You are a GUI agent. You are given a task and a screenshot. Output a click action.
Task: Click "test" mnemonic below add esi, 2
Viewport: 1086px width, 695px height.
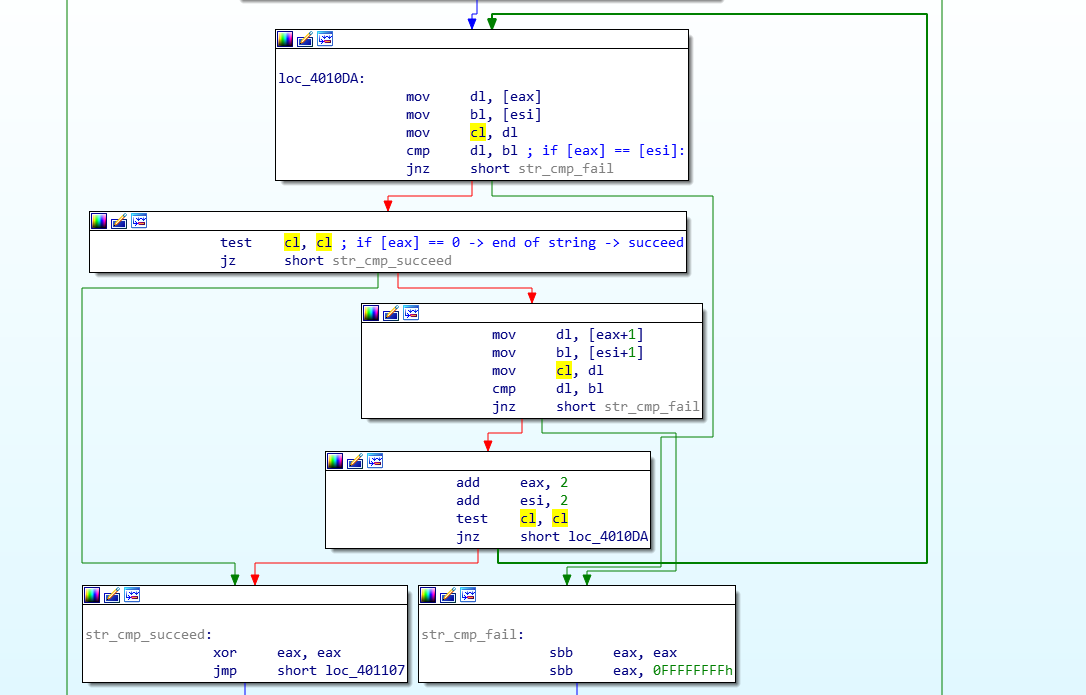[x=472, y=518]
